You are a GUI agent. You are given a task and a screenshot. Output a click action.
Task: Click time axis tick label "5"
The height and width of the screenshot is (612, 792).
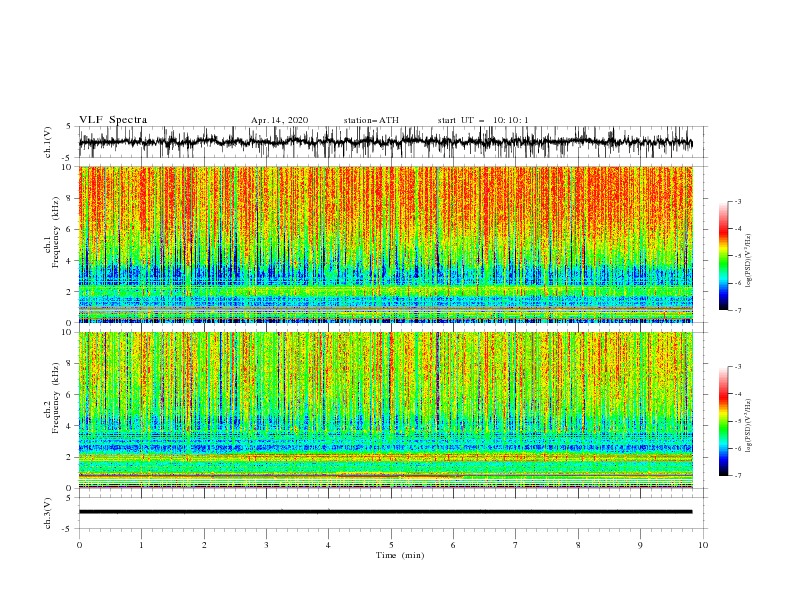pyautogui.click(x=391, y=545)
